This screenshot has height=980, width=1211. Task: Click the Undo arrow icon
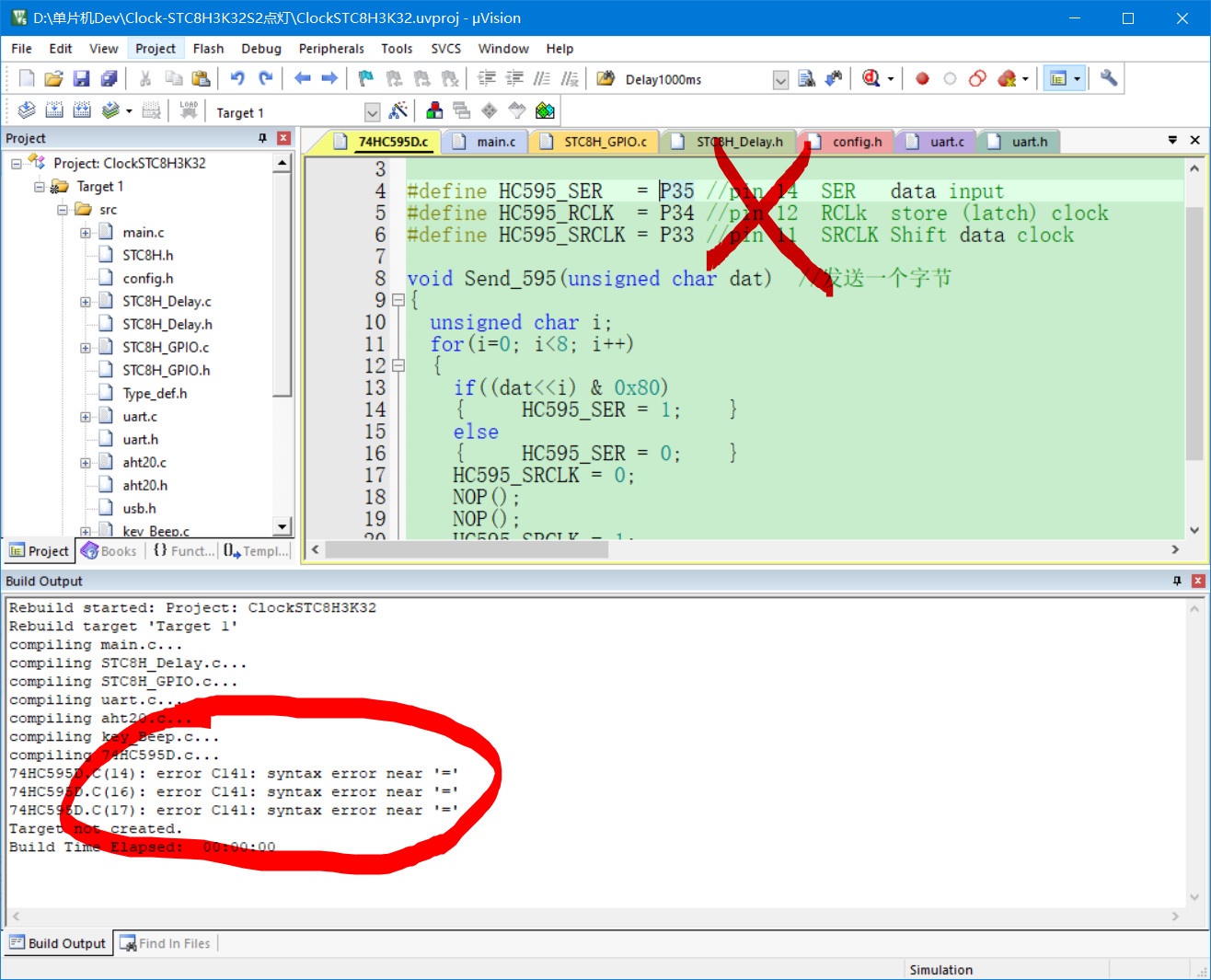[237, 79]
